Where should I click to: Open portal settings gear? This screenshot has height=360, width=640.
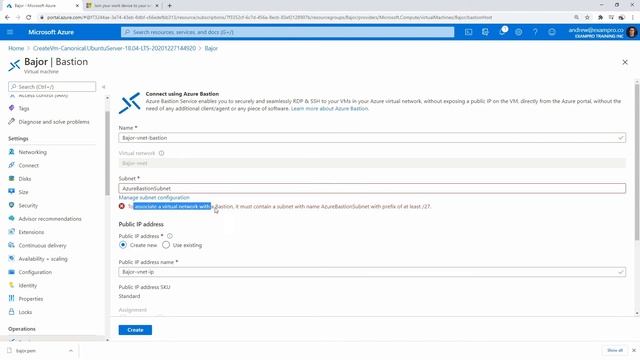(x=518, y=32)
